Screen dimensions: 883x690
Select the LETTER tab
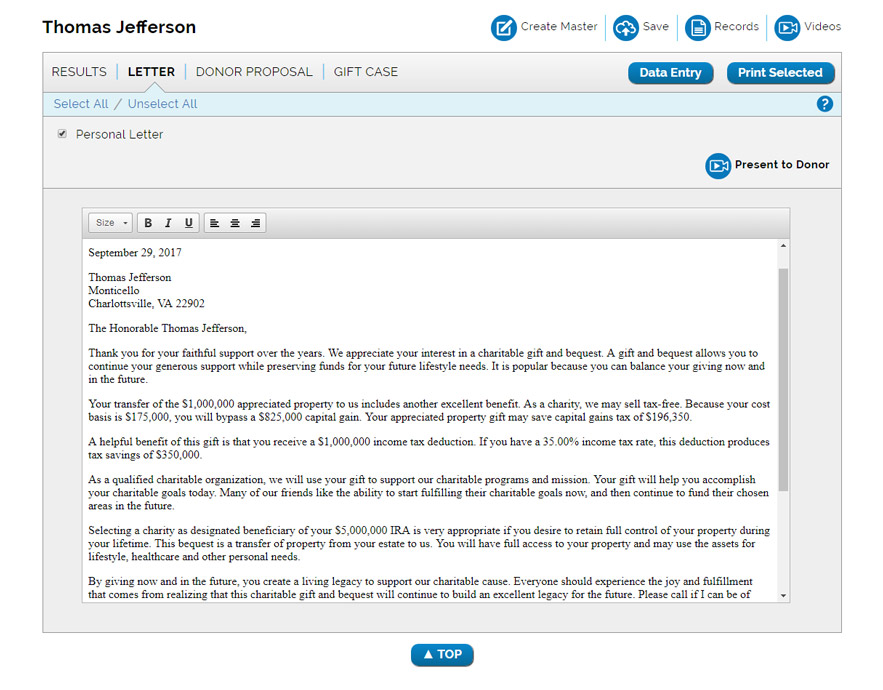point(151,72)
